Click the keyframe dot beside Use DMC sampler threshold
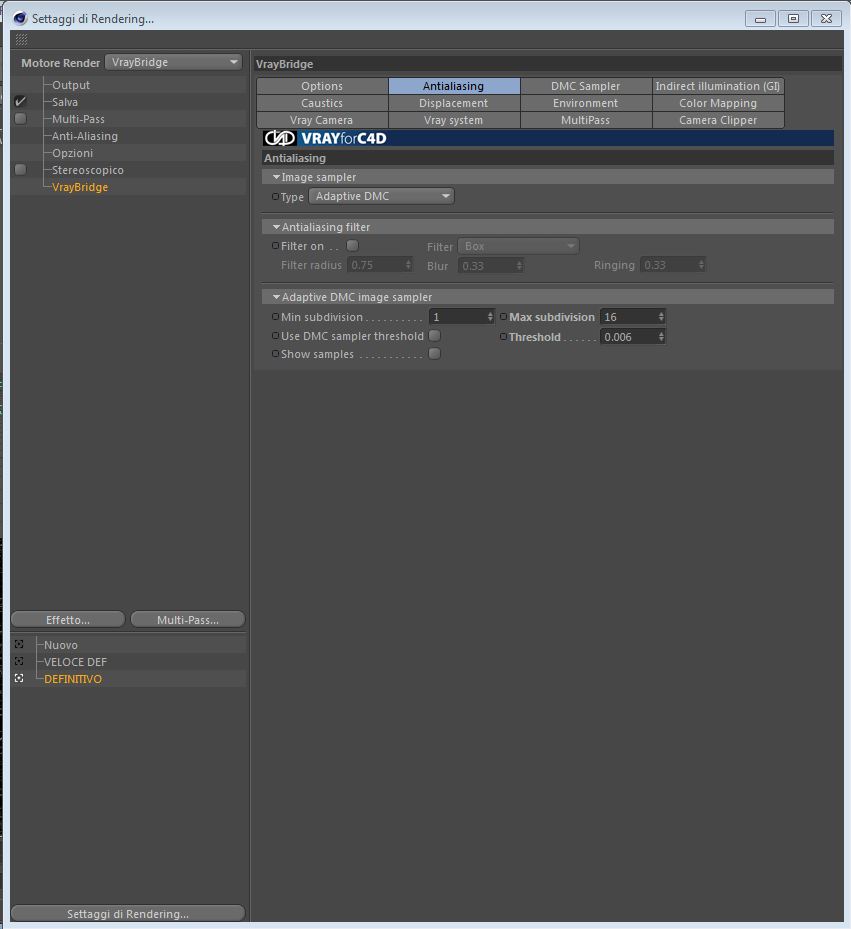 tap(275, 336)
